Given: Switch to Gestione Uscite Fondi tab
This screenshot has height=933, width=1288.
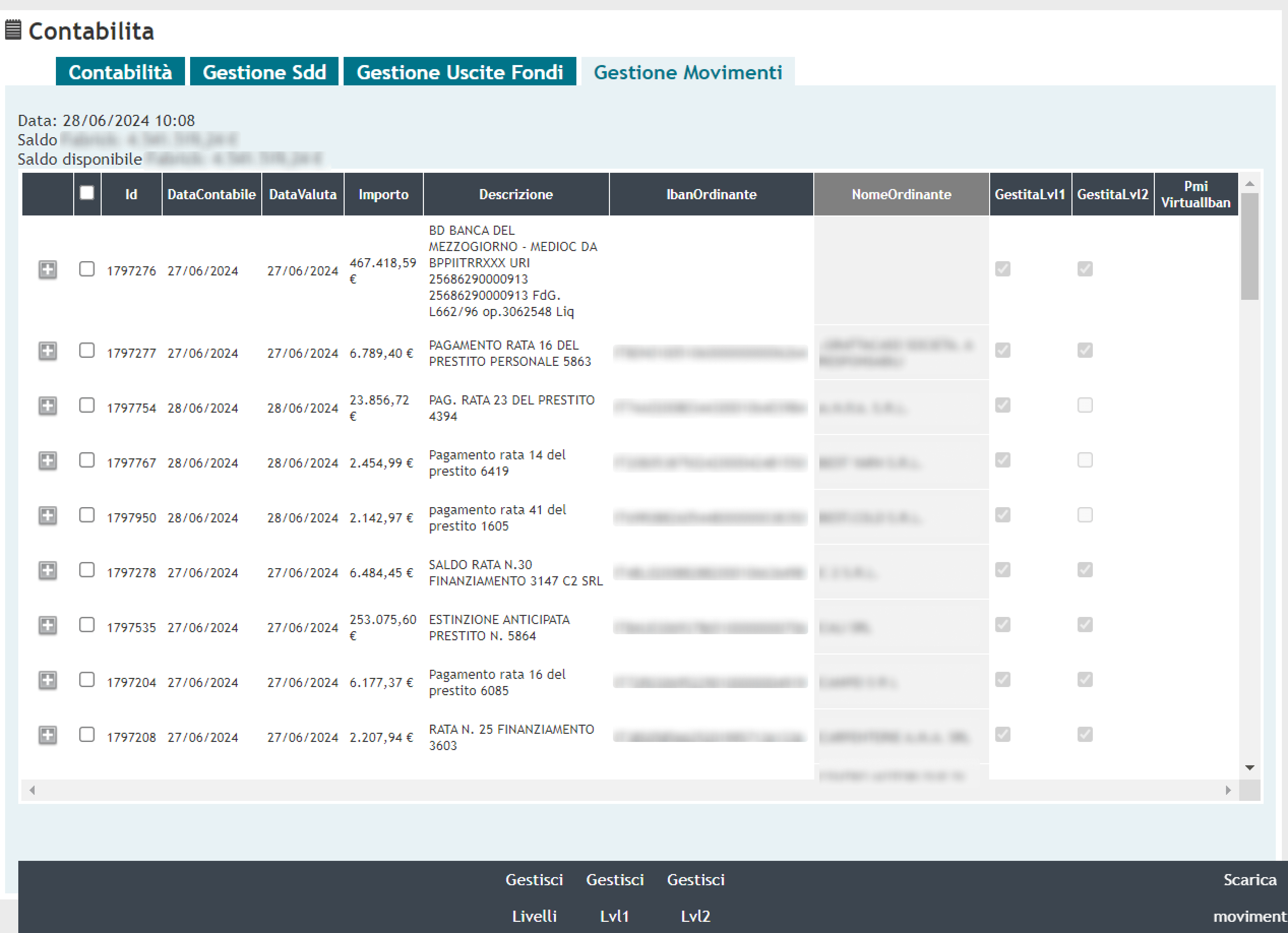Looking at the screenshot, I should pos(459,72).
